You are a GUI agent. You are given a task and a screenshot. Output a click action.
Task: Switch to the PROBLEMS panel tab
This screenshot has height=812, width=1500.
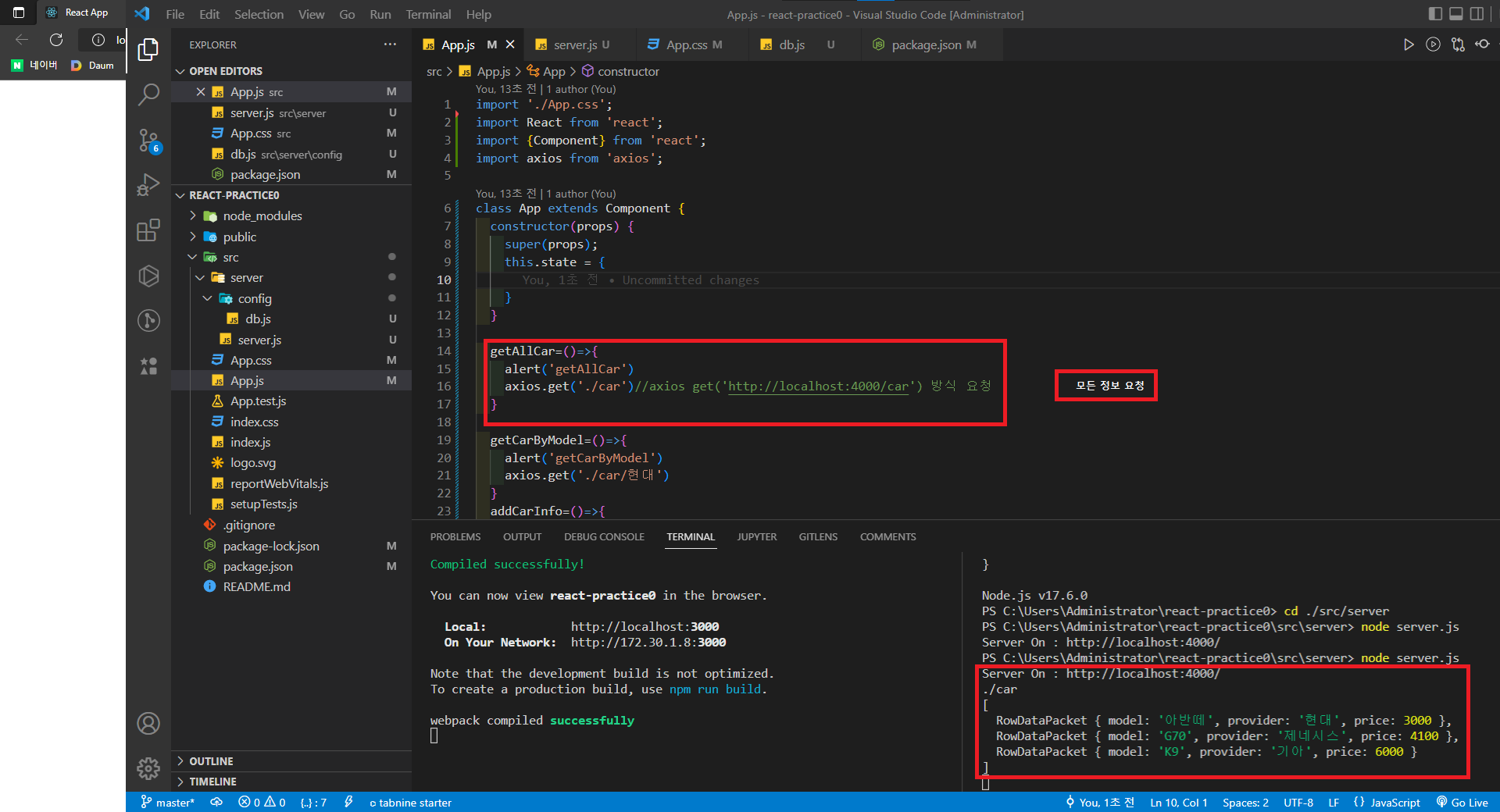[x=455, y=537]
